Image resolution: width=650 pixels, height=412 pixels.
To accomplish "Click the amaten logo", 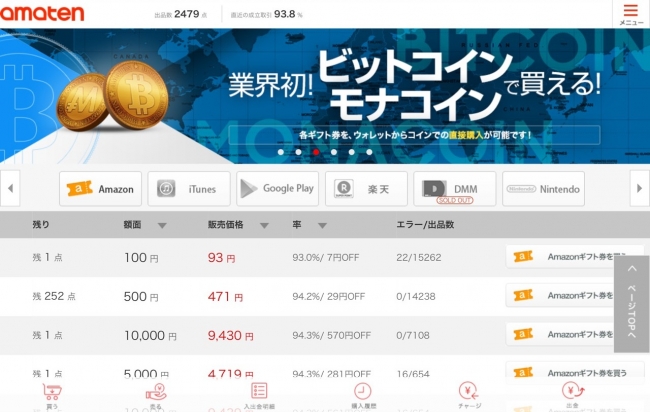I will click(x=42, y=14).
